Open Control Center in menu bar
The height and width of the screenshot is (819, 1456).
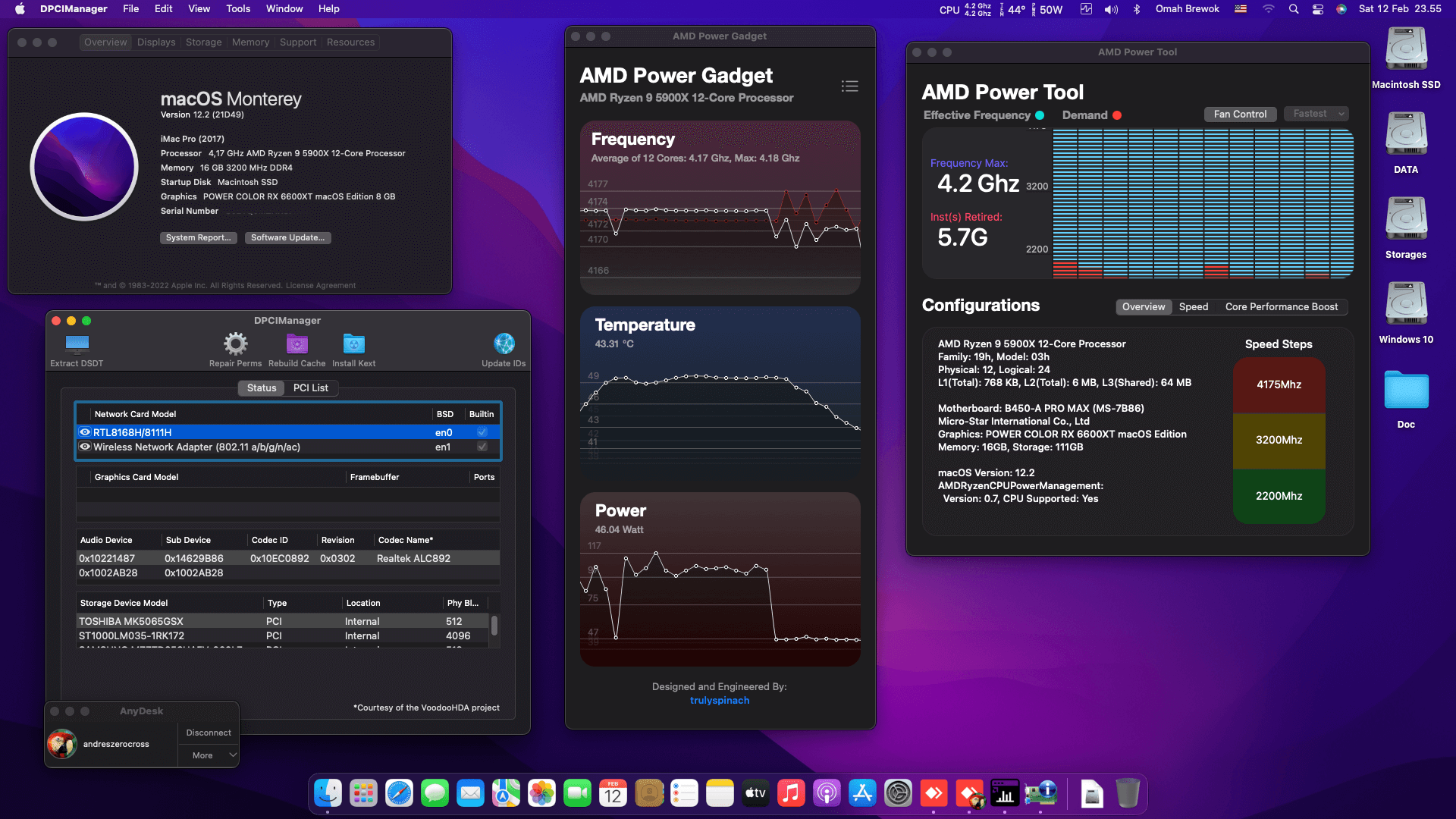coord(1318,9)
